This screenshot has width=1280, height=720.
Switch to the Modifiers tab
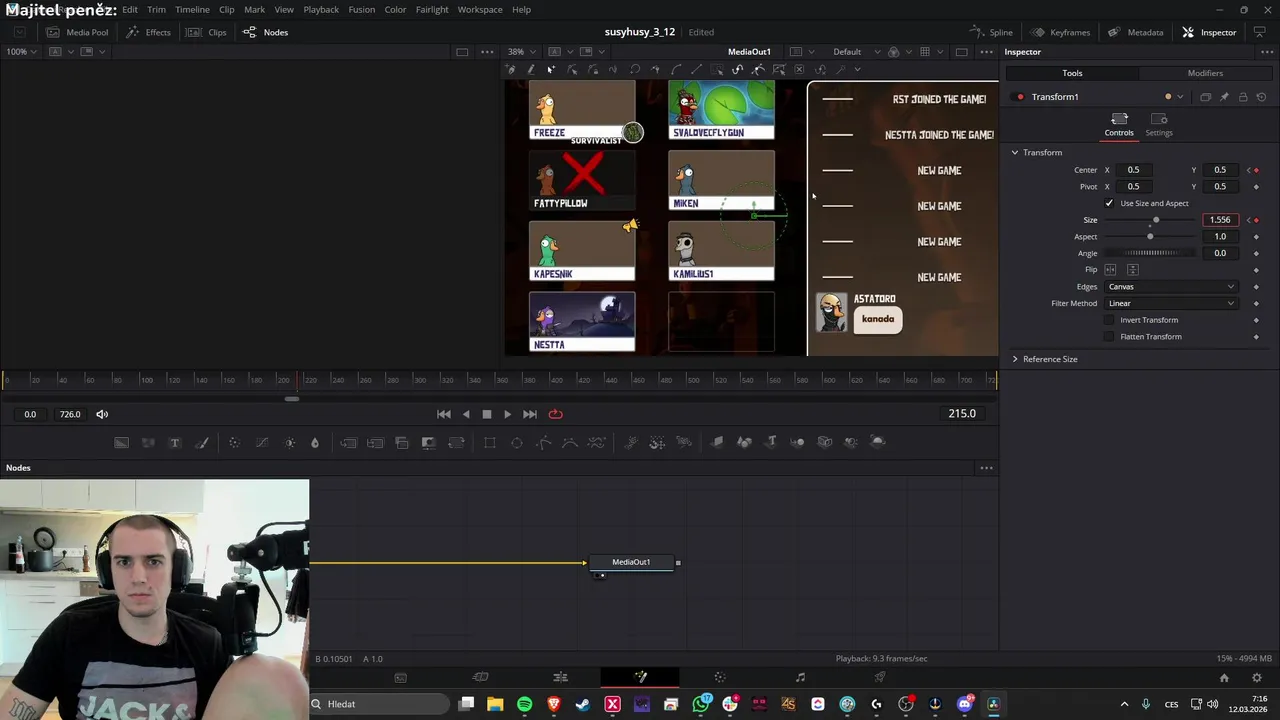click(1205, 73)
